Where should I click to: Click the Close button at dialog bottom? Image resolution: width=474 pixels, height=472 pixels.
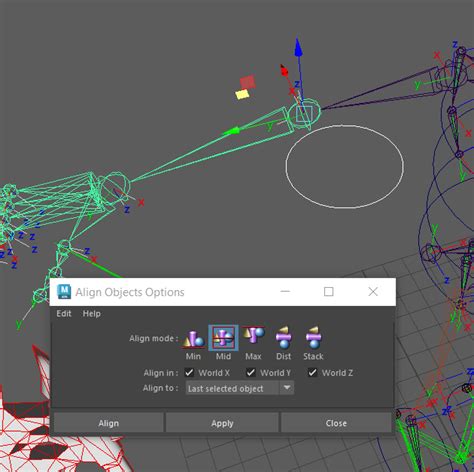(x=336, y=423)
